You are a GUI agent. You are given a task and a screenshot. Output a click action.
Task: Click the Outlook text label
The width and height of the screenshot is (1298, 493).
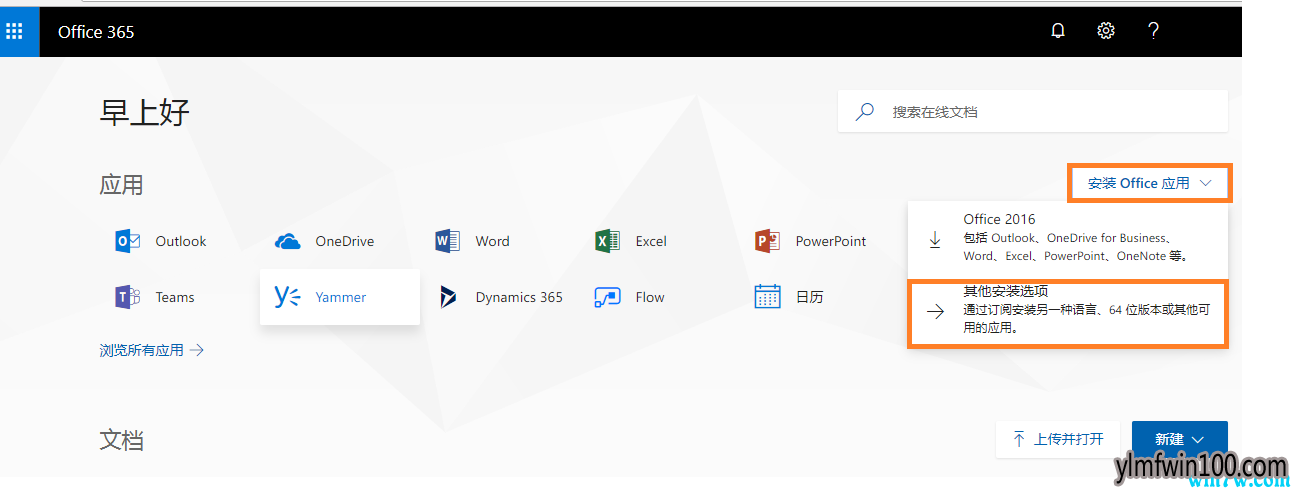181,241
